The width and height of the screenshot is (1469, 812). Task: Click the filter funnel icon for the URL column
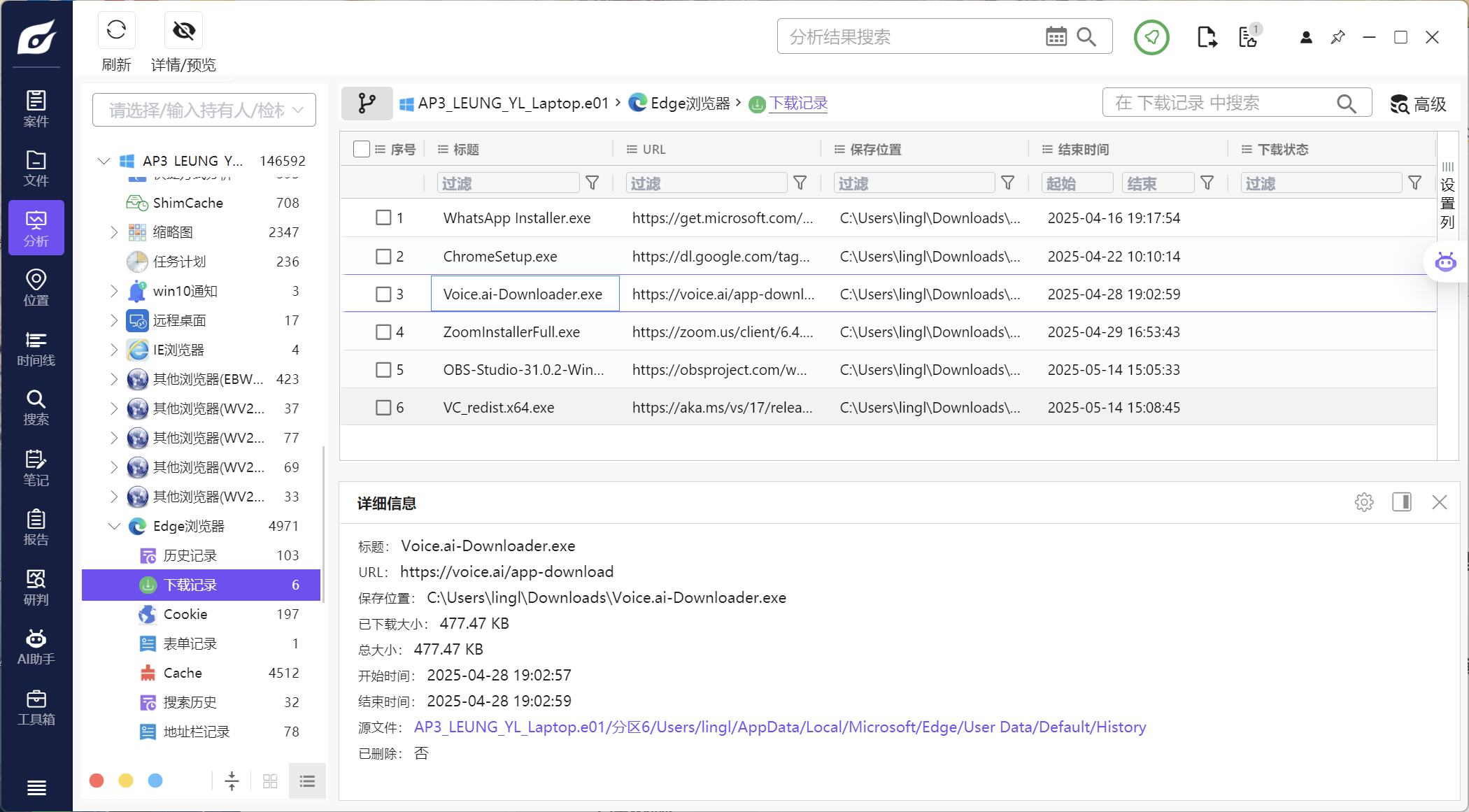[800, 183]
